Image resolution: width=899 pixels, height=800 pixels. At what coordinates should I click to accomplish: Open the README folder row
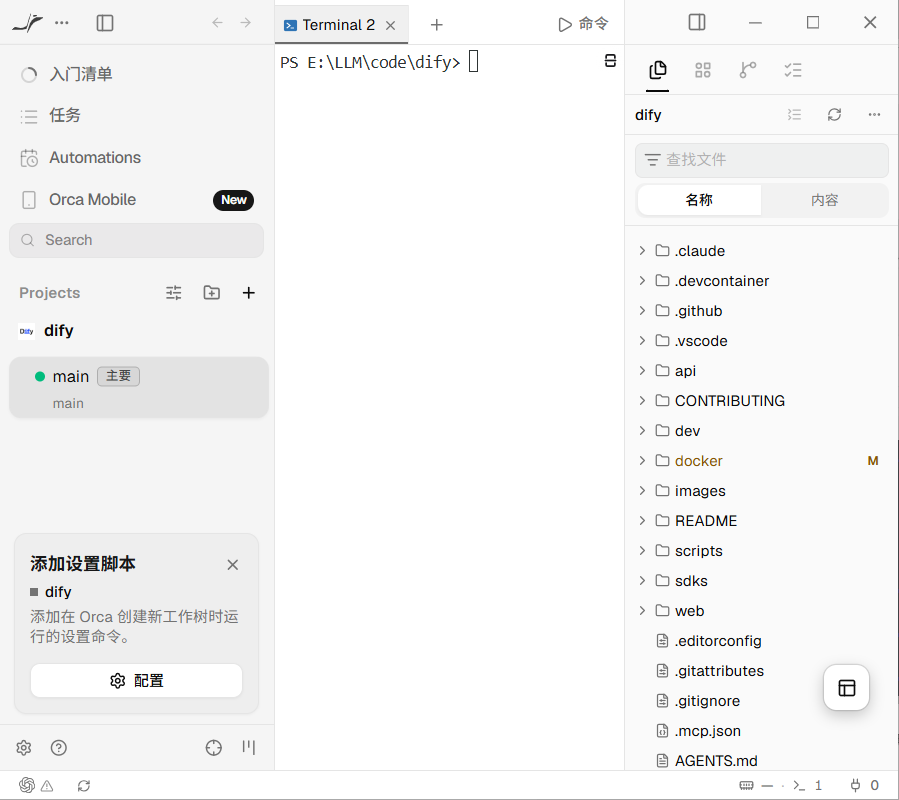pos(761,521)
